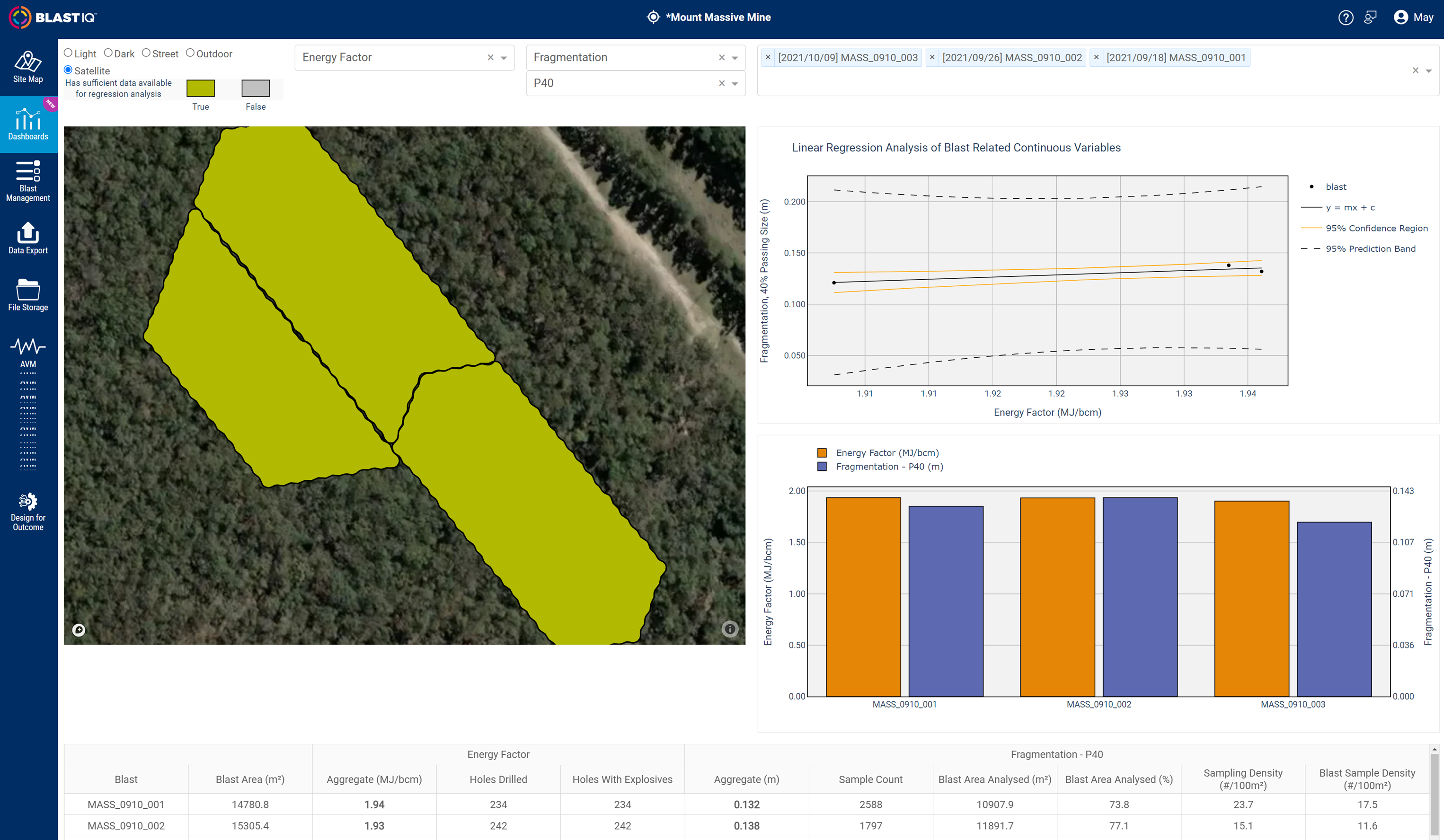This screenshot has width=1444, height=840.
Task: Open Design for Outcome
Action: pyautogui.click(x=27, y=509)
